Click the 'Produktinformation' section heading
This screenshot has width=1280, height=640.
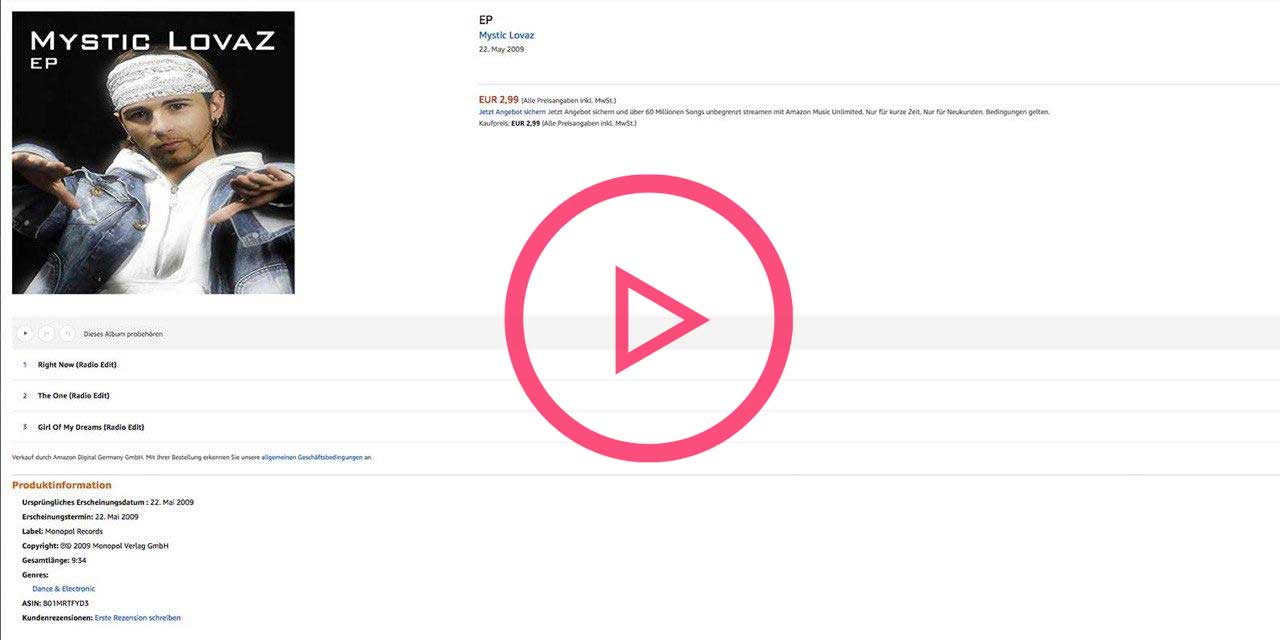coord(62,485)
